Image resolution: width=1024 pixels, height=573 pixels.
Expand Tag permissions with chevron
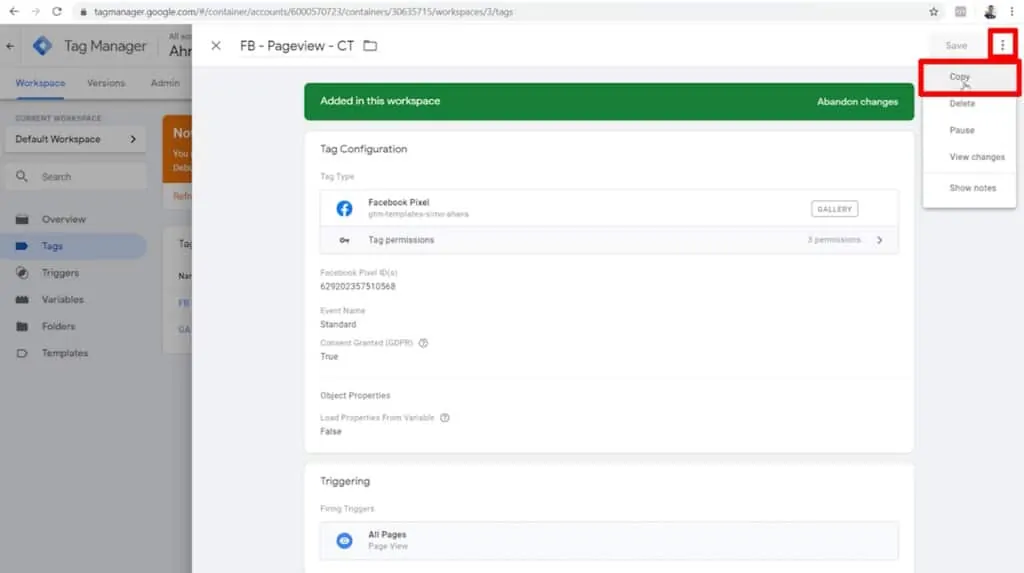[x=880, y=240]
